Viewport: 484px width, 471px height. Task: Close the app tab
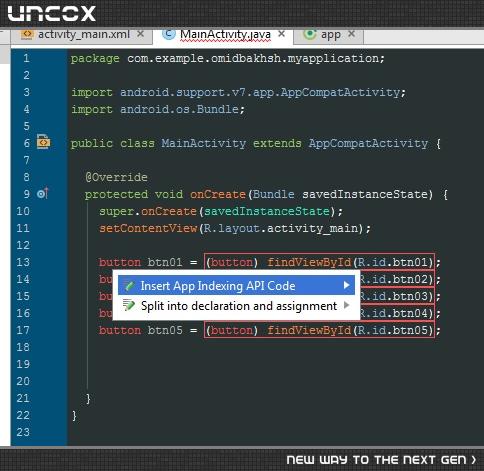pos(351,34)
